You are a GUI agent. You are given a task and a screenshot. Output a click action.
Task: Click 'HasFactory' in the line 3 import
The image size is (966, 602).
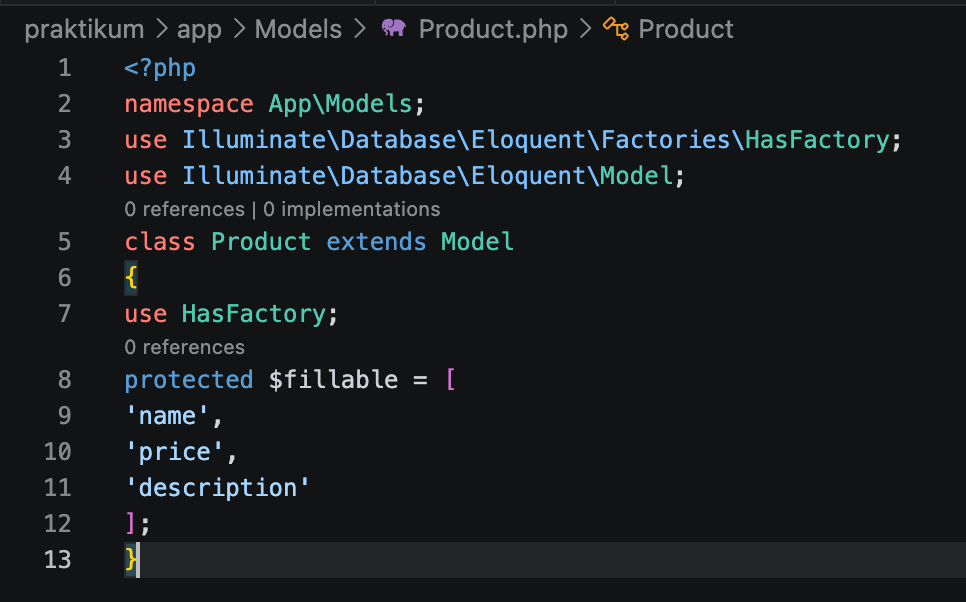(x=817, y=140)
